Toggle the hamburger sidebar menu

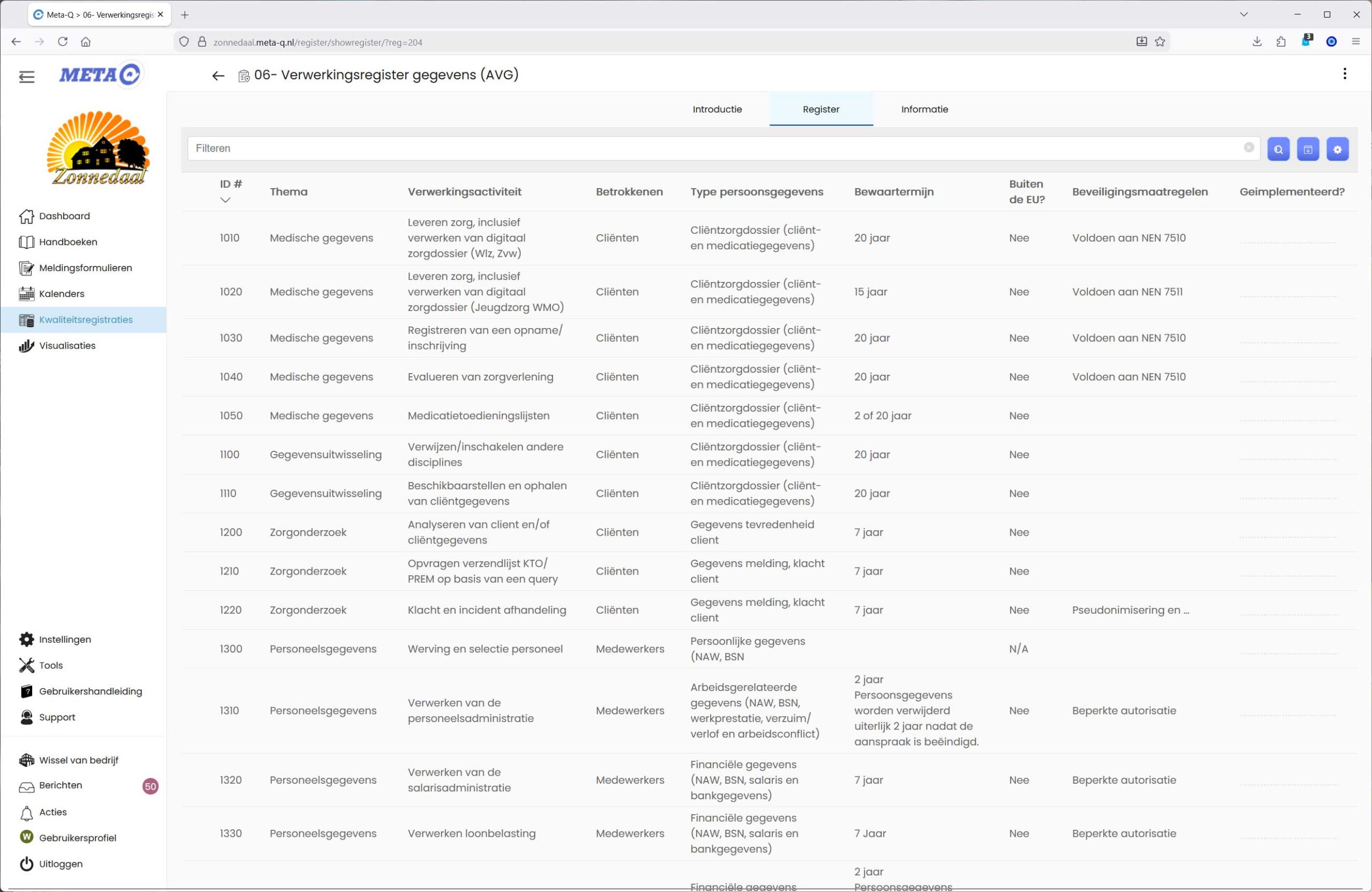[x=26, y=76]
